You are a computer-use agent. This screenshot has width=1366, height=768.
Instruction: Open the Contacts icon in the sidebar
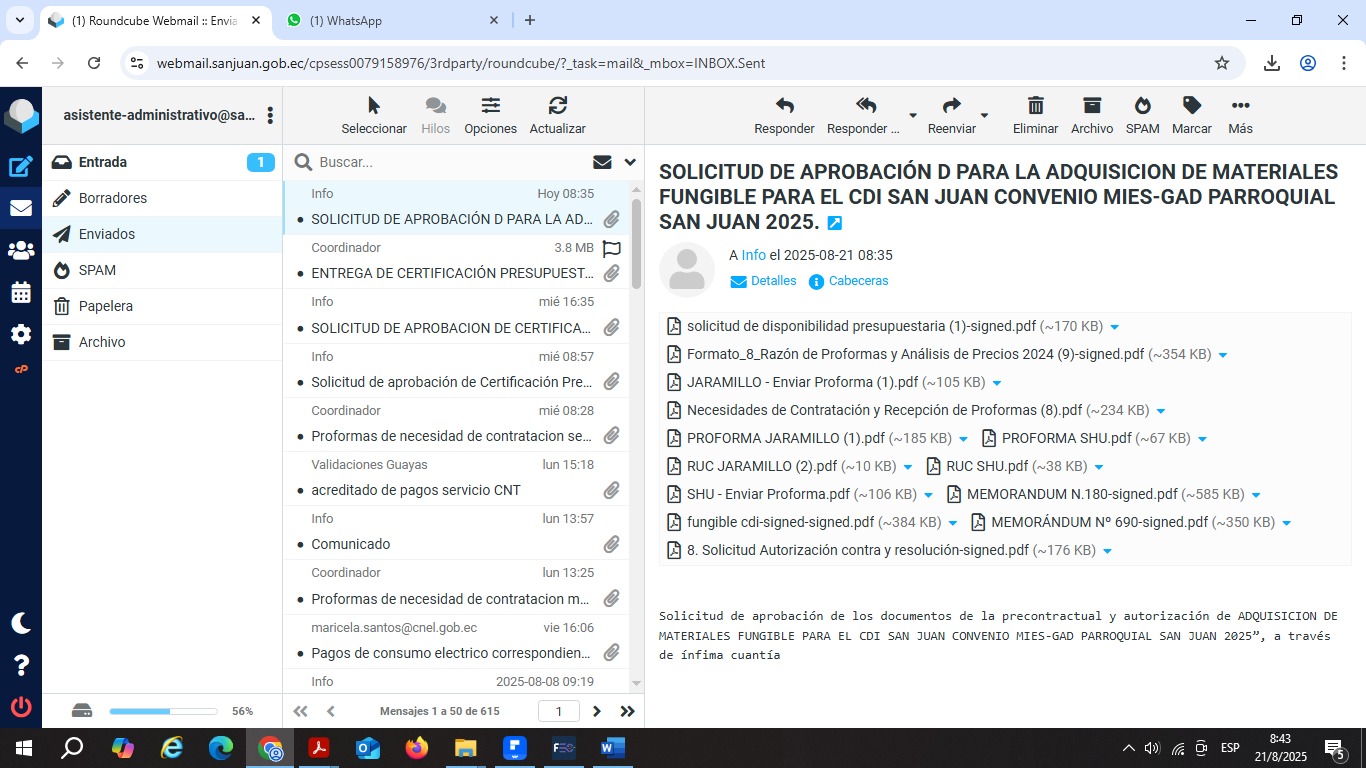[x=21, y=251]
